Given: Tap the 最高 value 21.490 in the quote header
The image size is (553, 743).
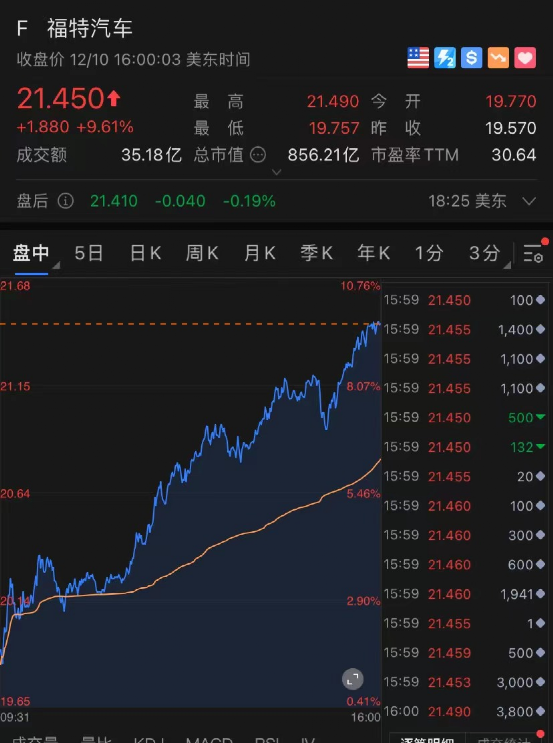Looking at the screenshot, I should click(333, 101).
